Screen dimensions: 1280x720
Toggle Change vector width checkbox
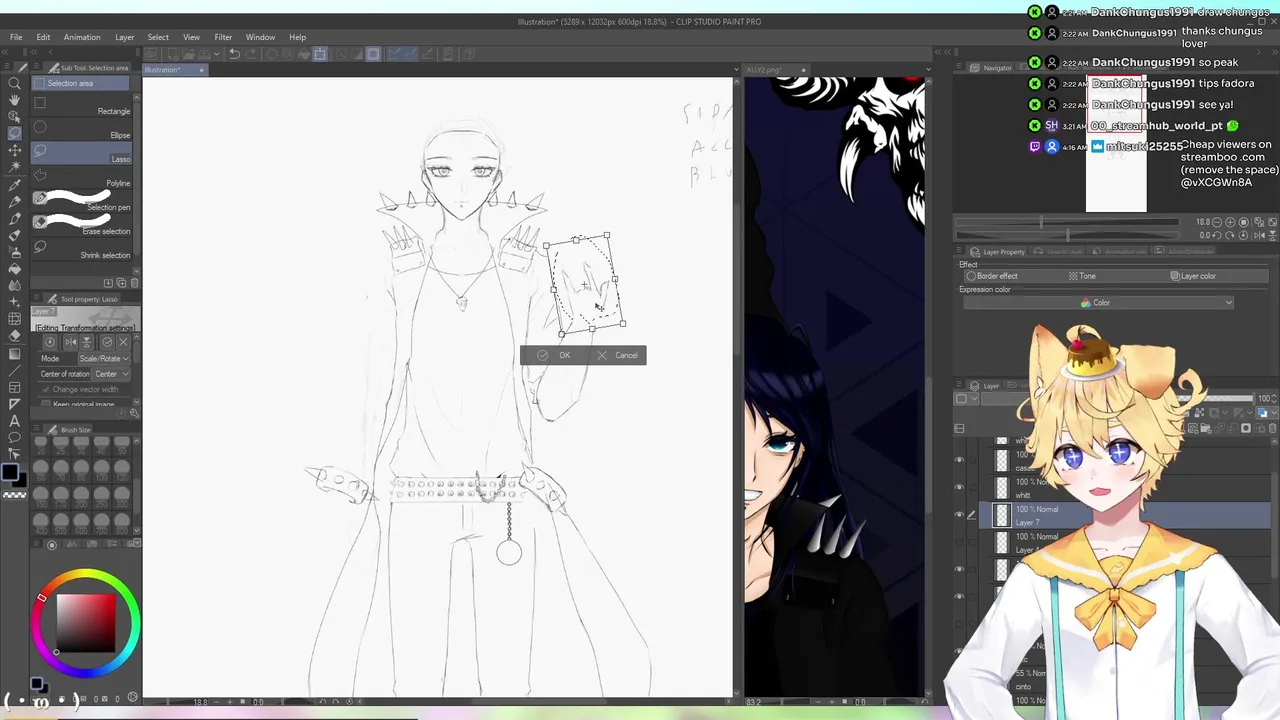46,389
